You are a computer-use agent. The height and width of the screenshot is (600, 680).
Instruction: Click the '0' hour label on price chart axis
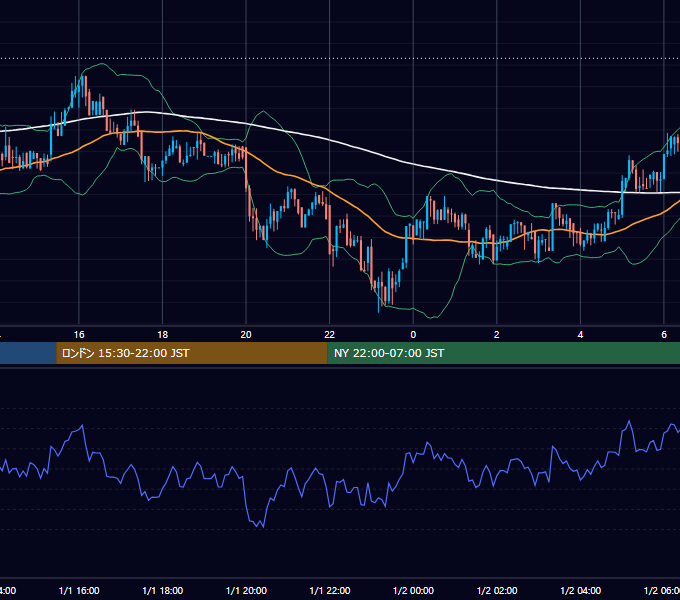click(413, 335)
